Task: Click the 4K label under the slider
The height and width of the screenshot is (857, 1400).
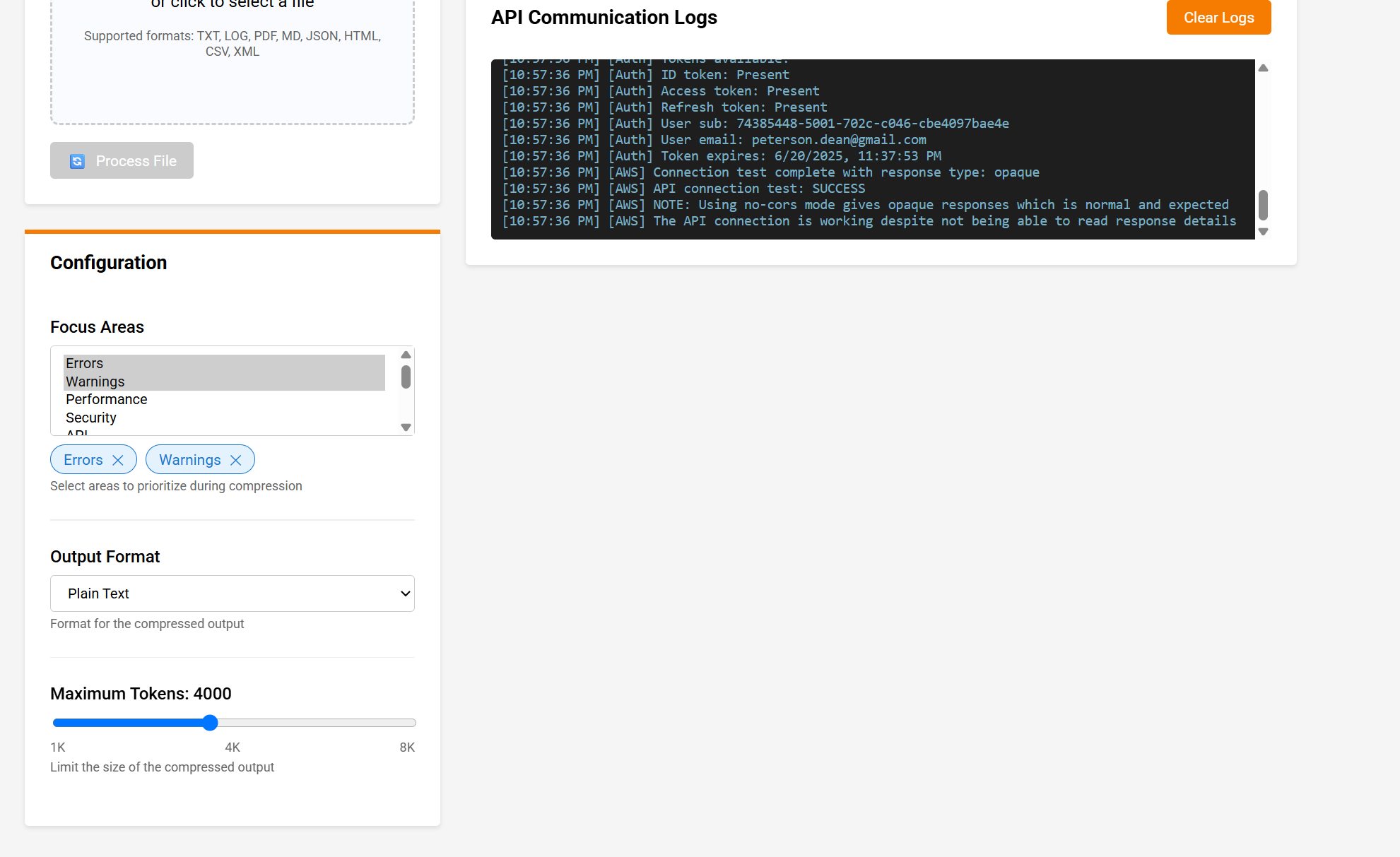Action: pos(233,747)
